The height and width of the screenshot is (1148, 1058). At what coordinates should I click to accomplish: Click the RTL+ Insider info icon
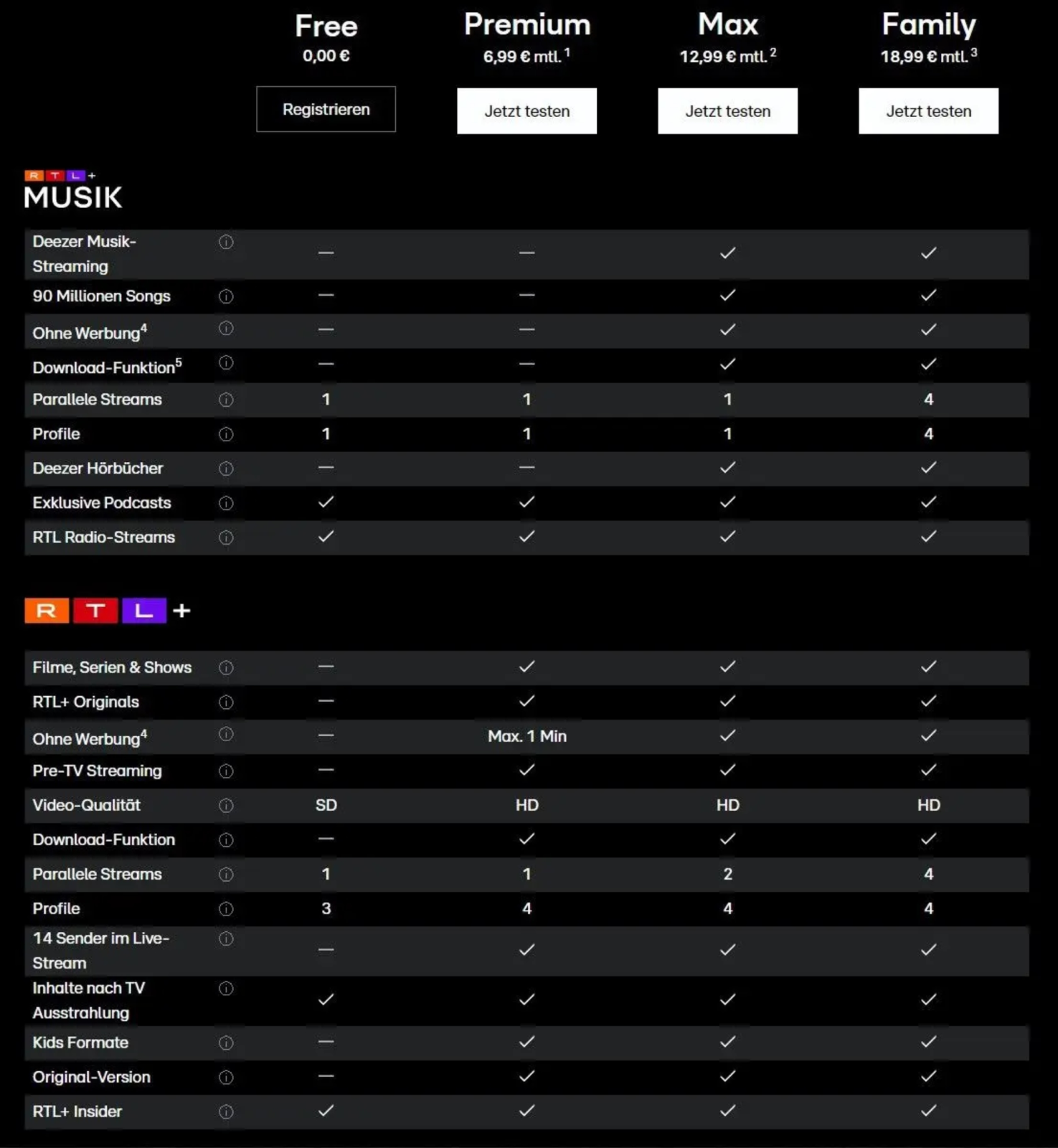226,1112
